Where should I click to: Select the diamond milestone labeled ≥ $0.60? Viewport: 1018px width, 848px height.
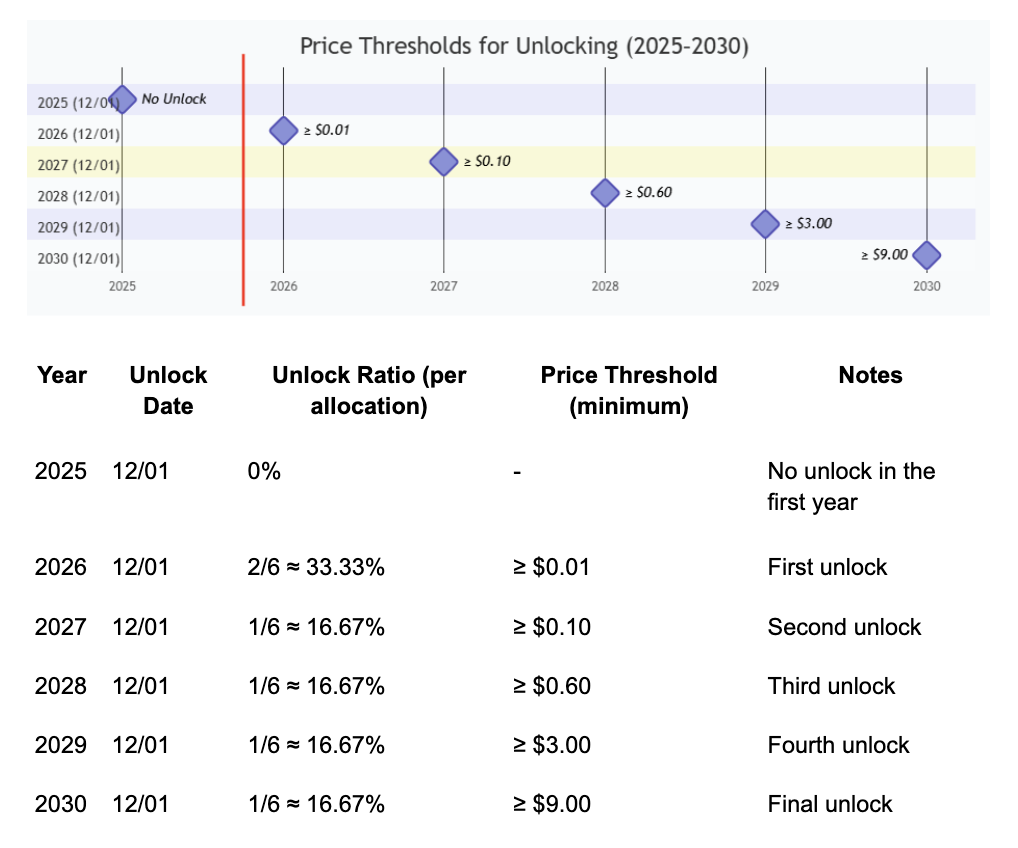coord(605,192)
